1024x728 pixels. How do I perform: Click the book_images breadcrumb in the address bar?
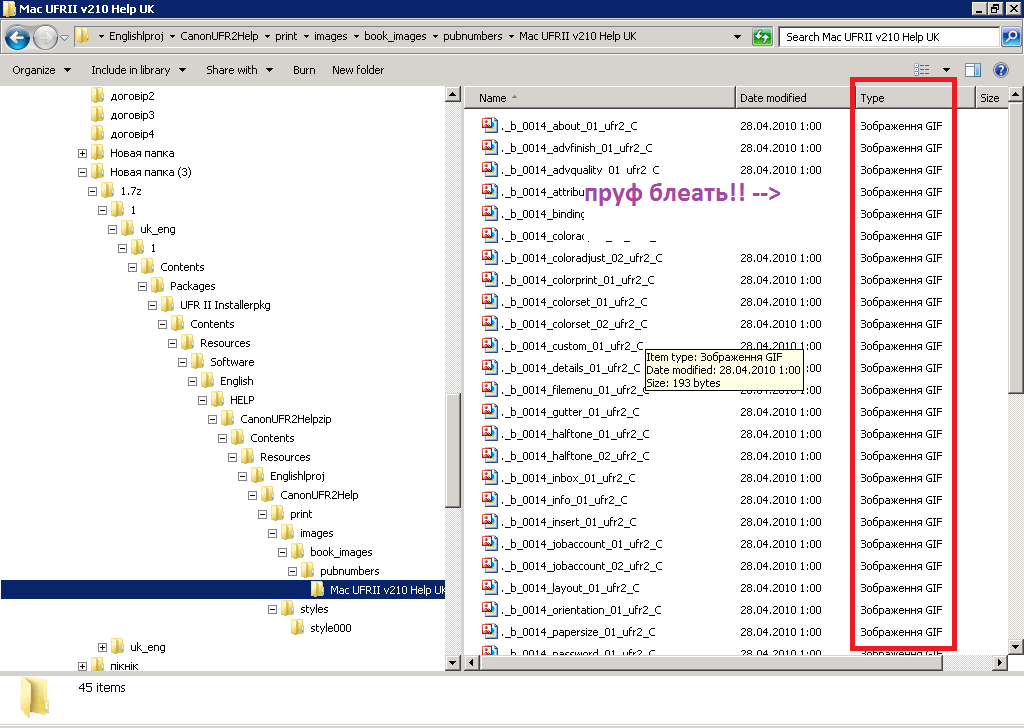[x=395, y=36]
